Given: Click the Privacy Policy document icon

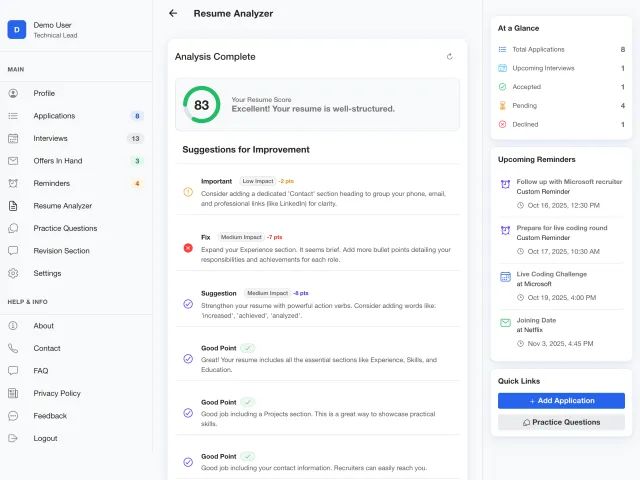Looking at the screenshot, I should point(13,393).
